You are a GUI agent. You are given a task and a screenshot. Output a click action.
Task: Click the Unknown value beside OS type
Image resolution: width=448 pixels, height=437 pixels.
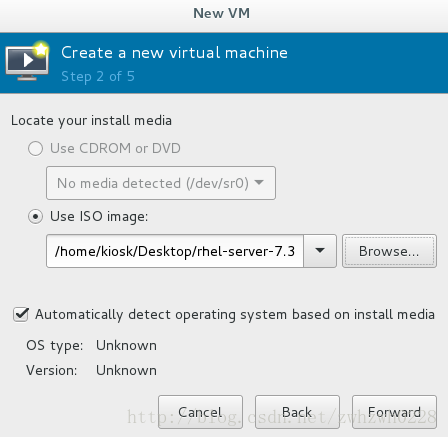coord(126,345)
